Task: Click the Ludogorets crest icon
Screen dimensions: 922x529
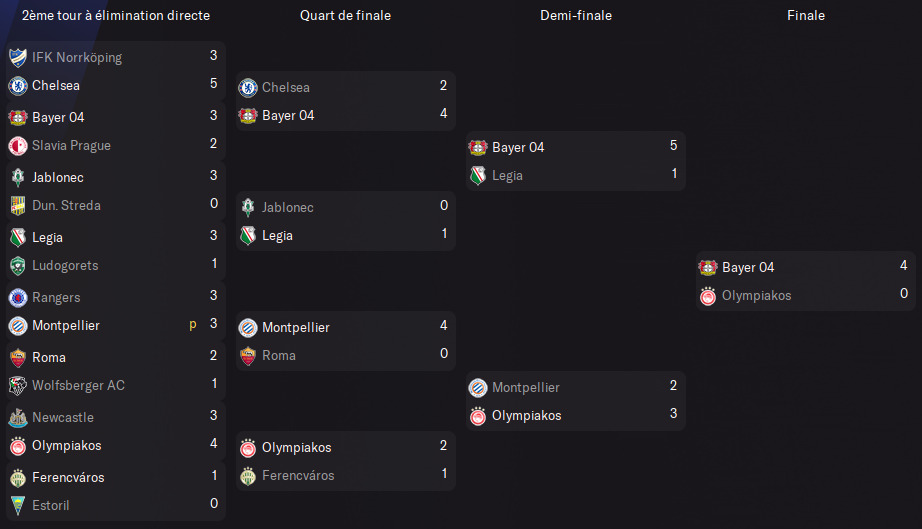Action: [18, 266]
